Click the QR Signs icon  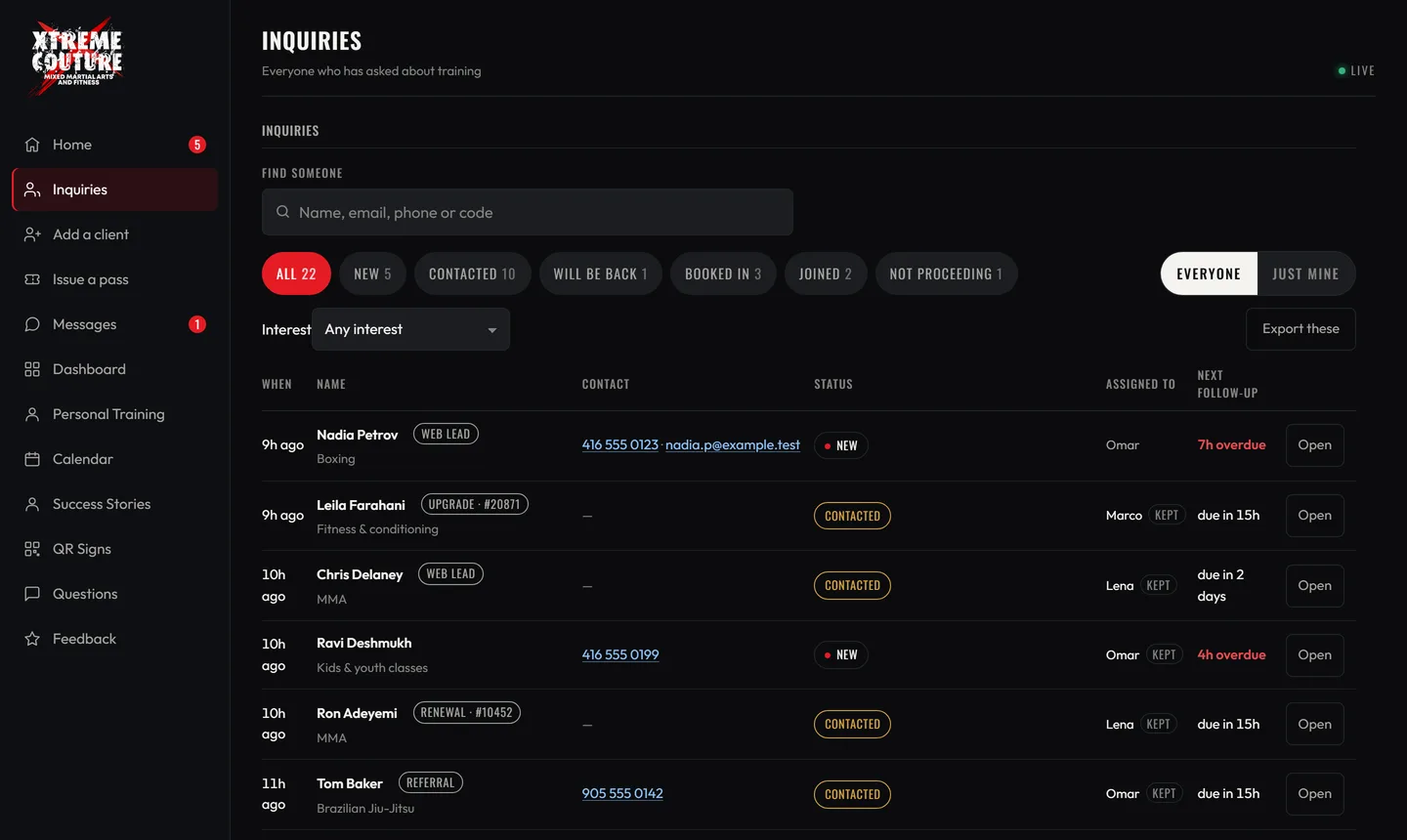click(32, 549)
